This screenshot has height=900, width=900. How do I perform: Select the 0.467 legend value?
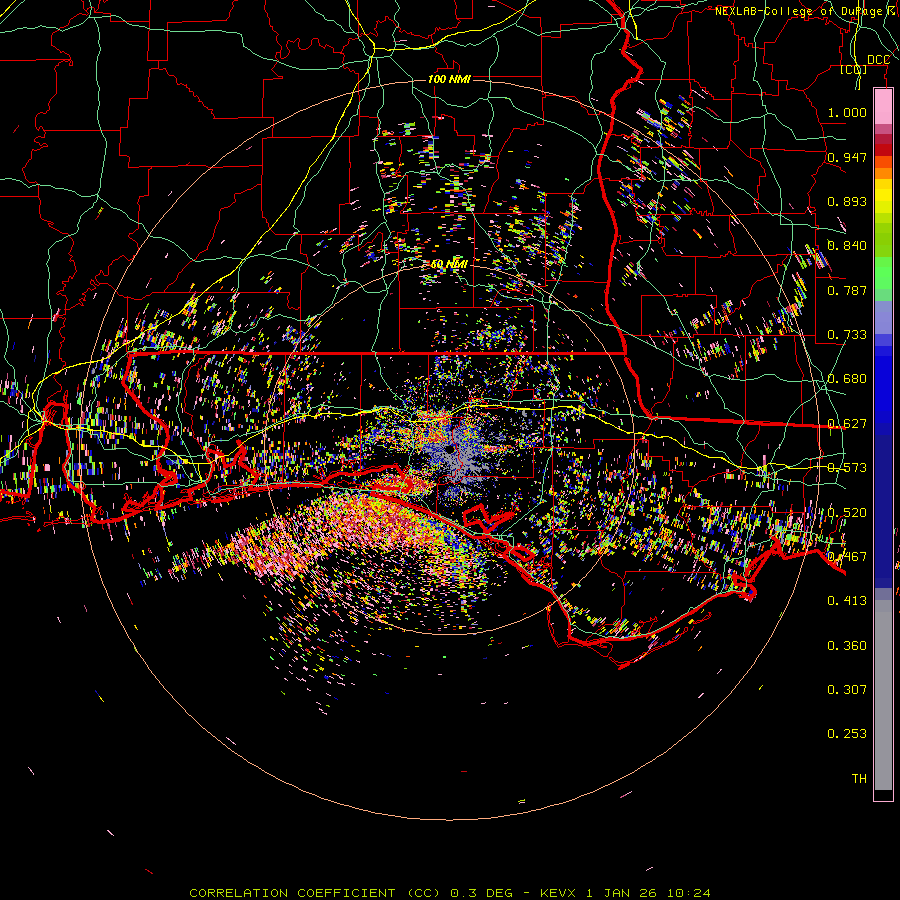coord(847,557)
